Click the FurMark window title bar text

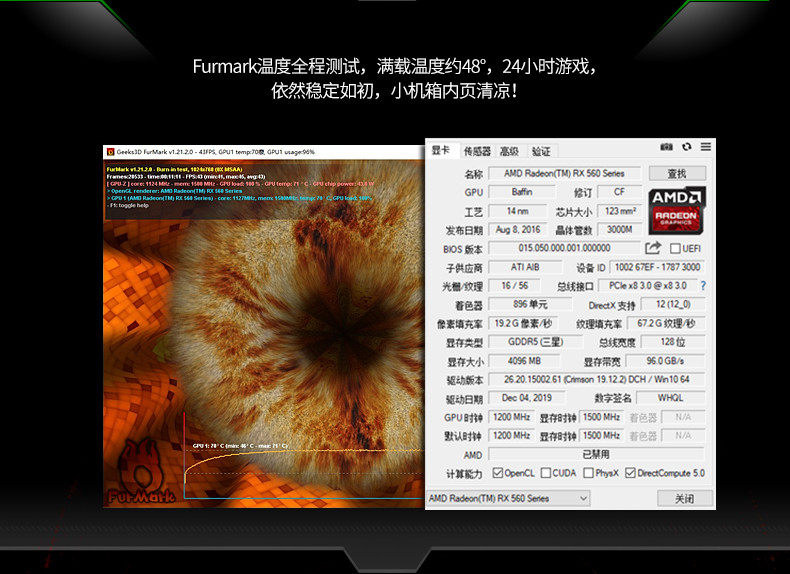pos(216,152)
